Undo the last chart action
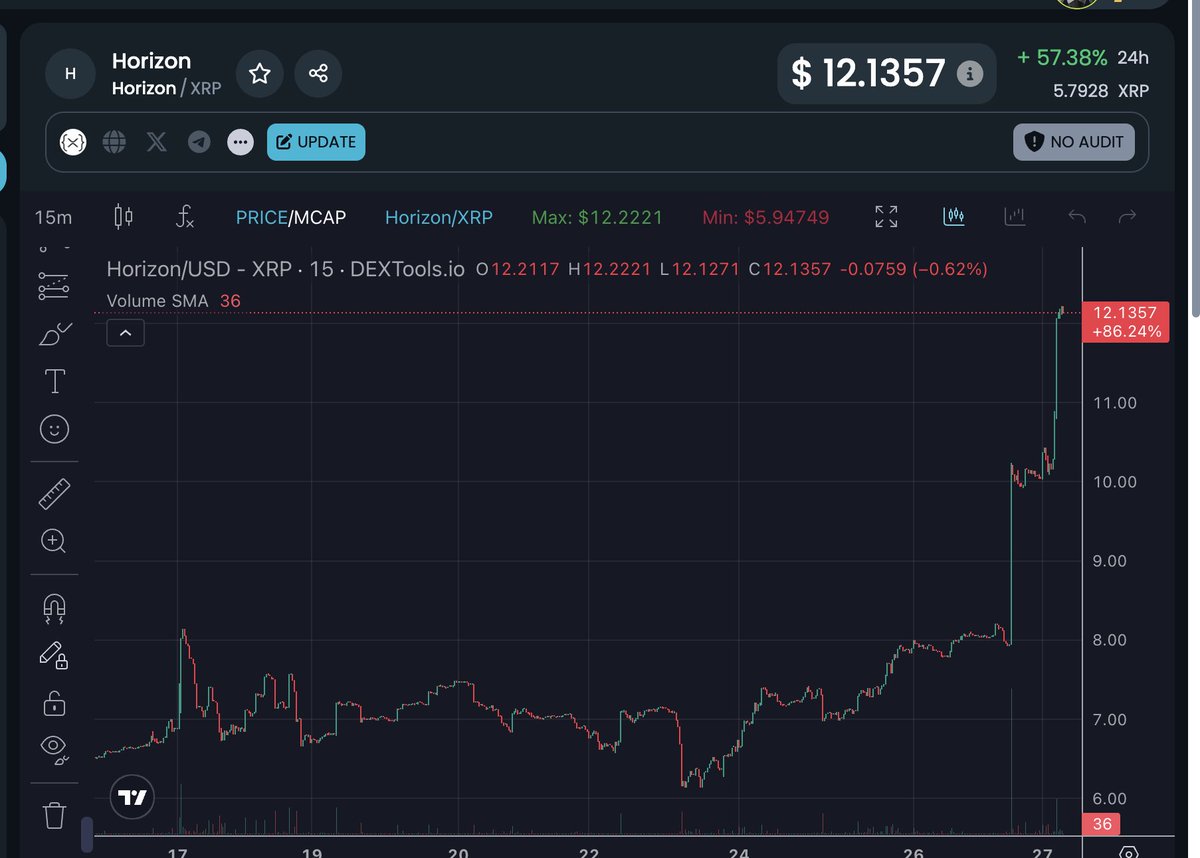Screen dimensions: 1200x858 click(1077, 216)
